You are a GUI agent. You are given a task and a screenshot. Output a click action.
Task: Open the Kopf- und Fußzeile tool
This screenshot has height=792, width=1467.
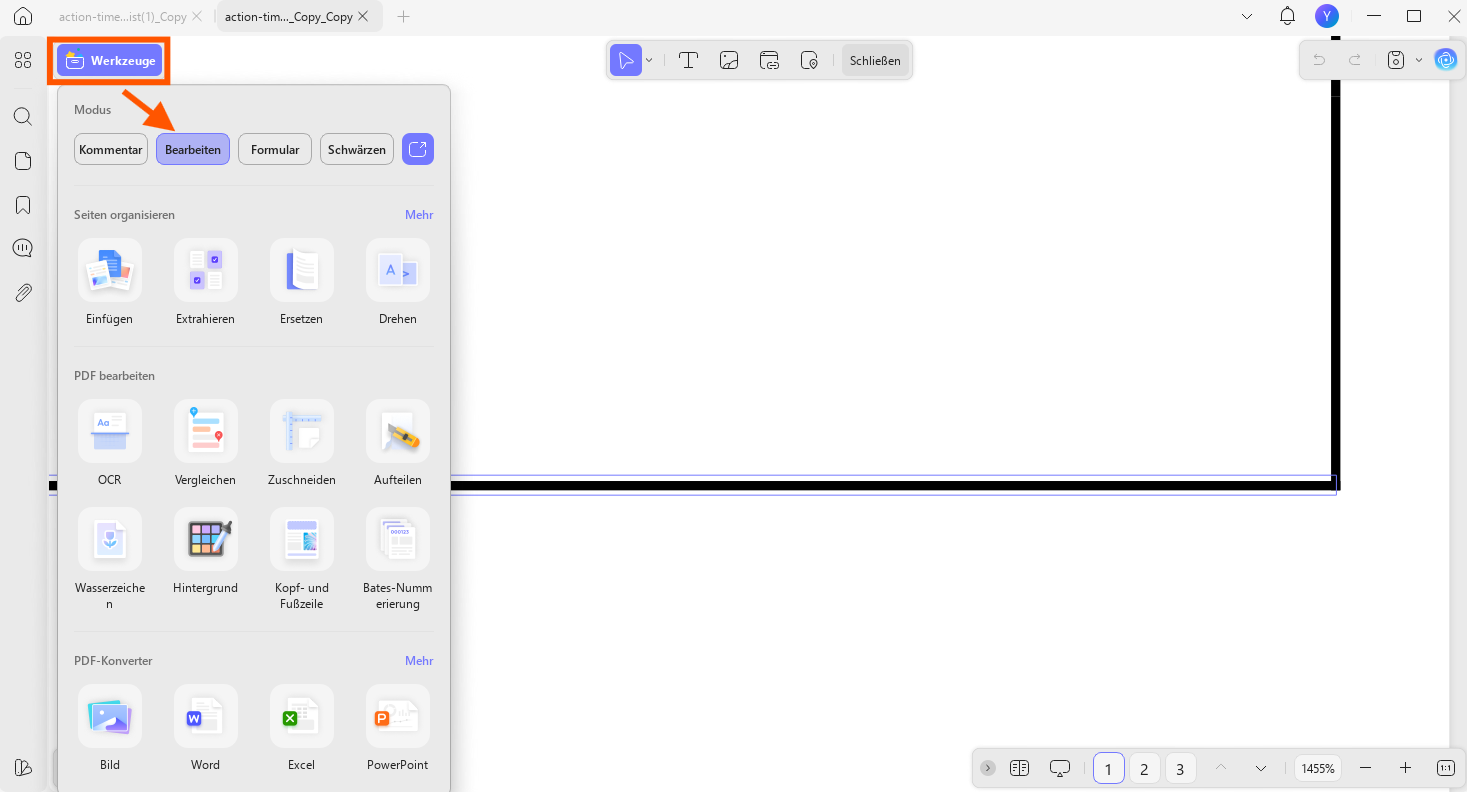tap(302, 539)
